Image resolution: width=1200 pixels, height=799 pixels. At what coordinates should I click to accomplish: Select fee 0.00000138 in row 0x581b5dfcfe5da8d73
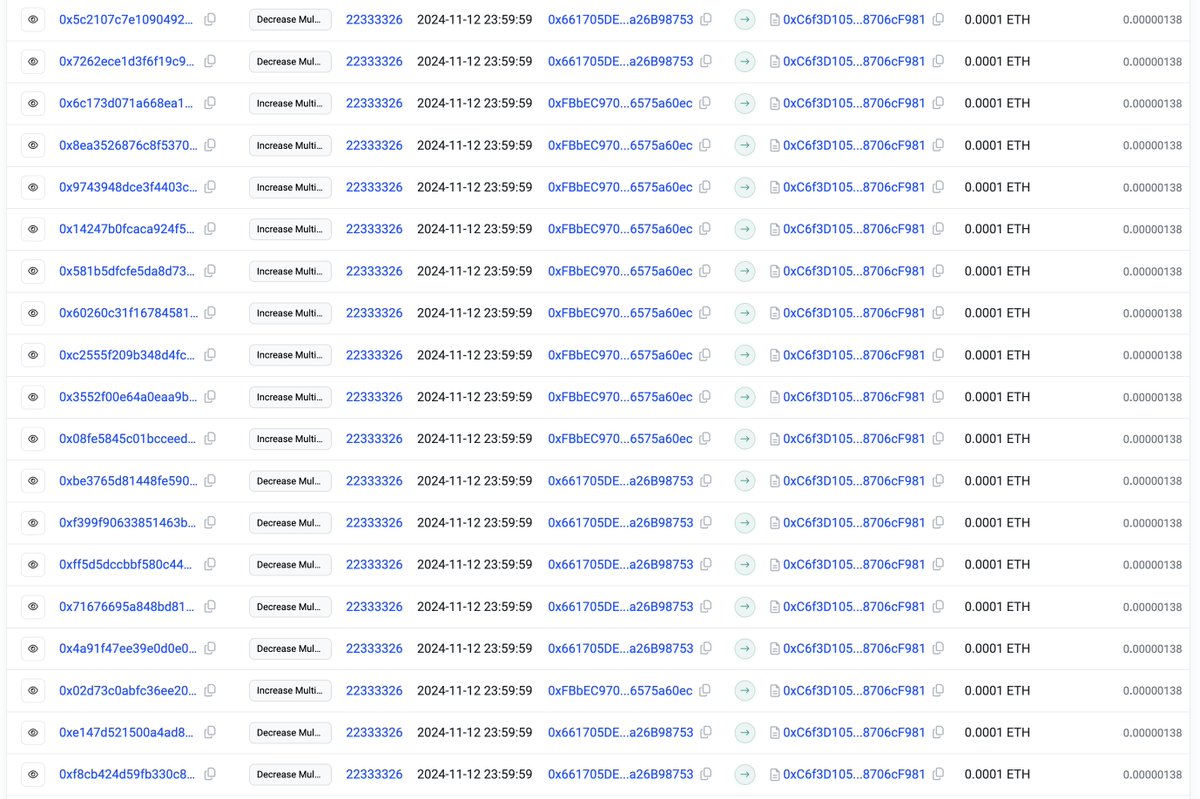(1152, 272)
